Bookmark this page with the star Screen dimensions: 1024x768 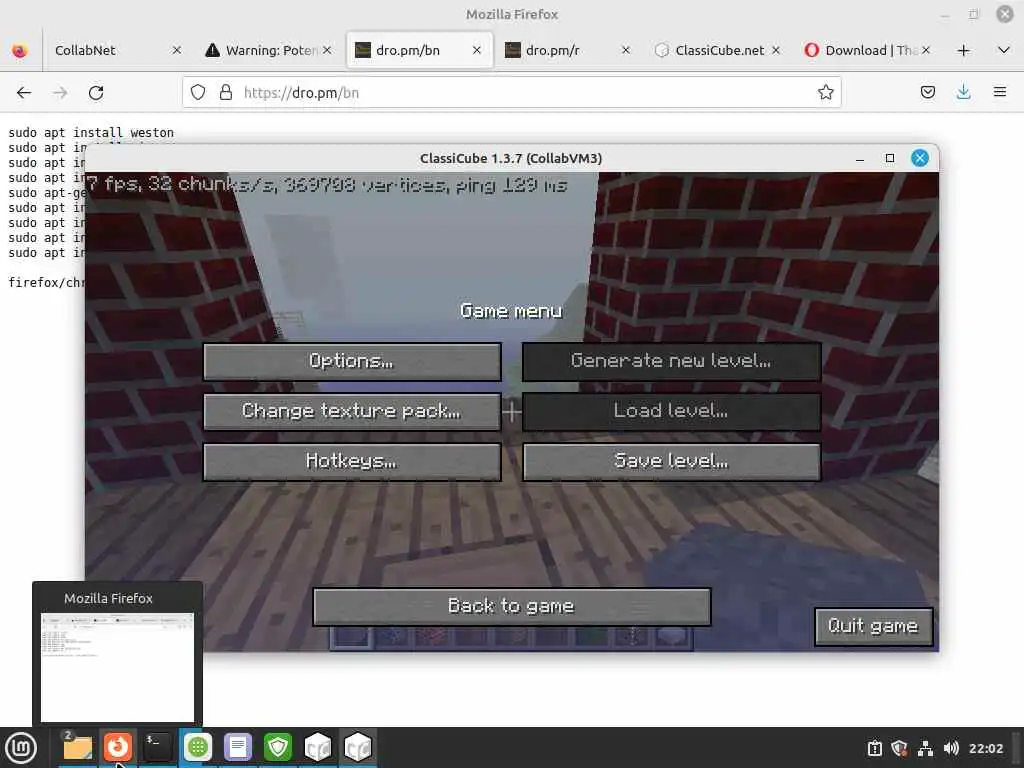[825, 93]
